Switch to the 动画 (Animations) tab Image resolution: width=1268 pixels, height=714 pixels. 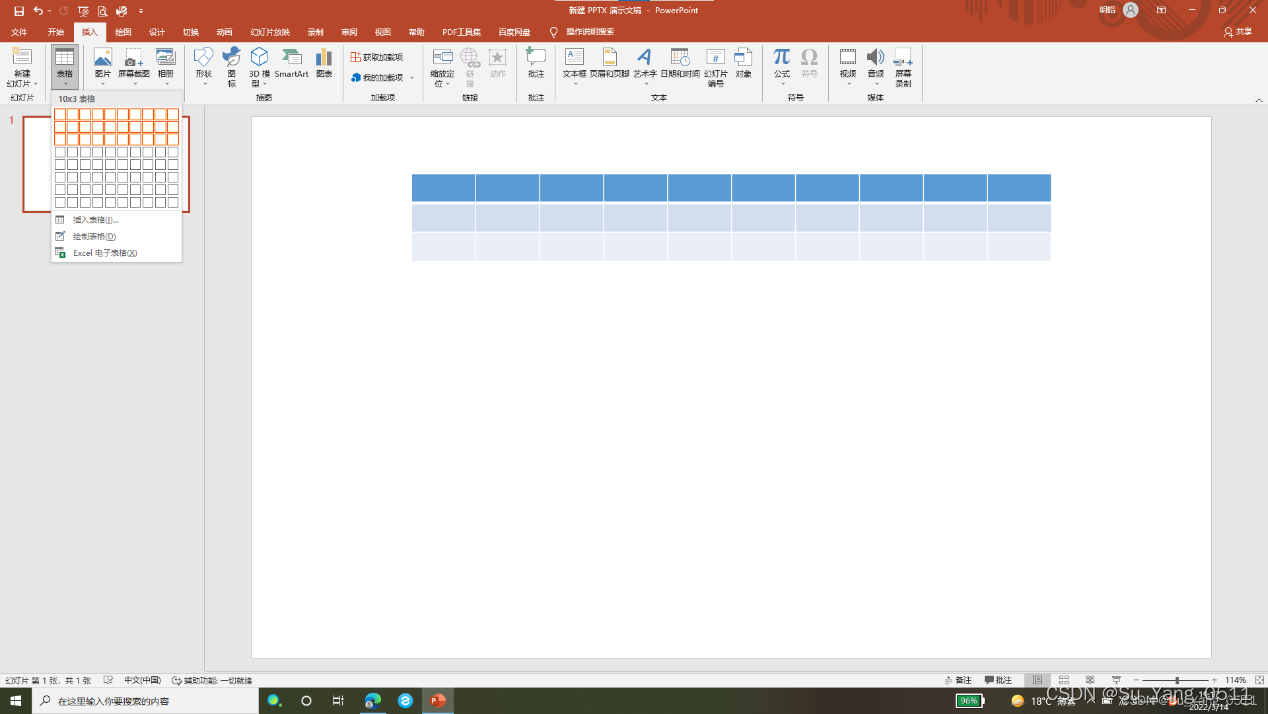[224, 32]
